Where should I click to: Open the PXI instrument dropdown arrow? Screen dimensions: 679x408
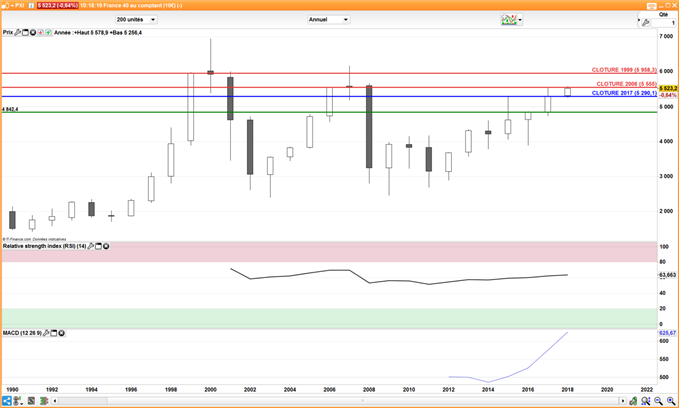[12, 6]
